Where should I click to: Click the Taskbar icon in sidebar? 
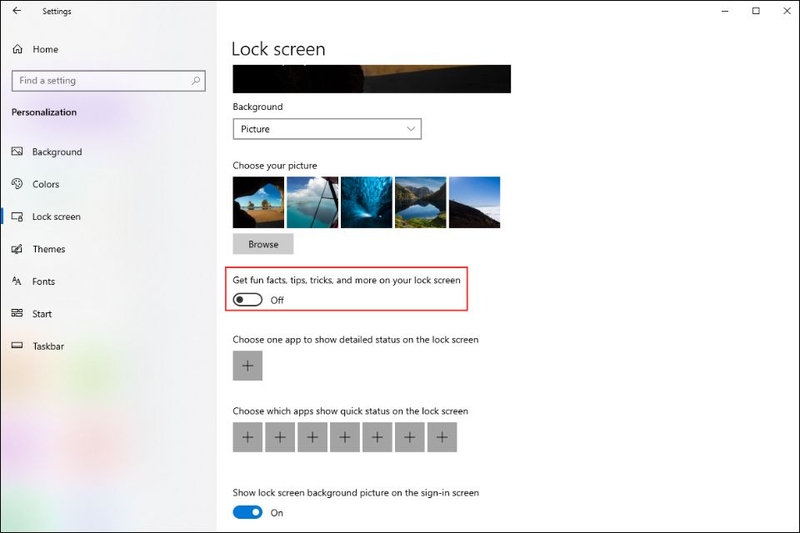(x=17, y=345)
